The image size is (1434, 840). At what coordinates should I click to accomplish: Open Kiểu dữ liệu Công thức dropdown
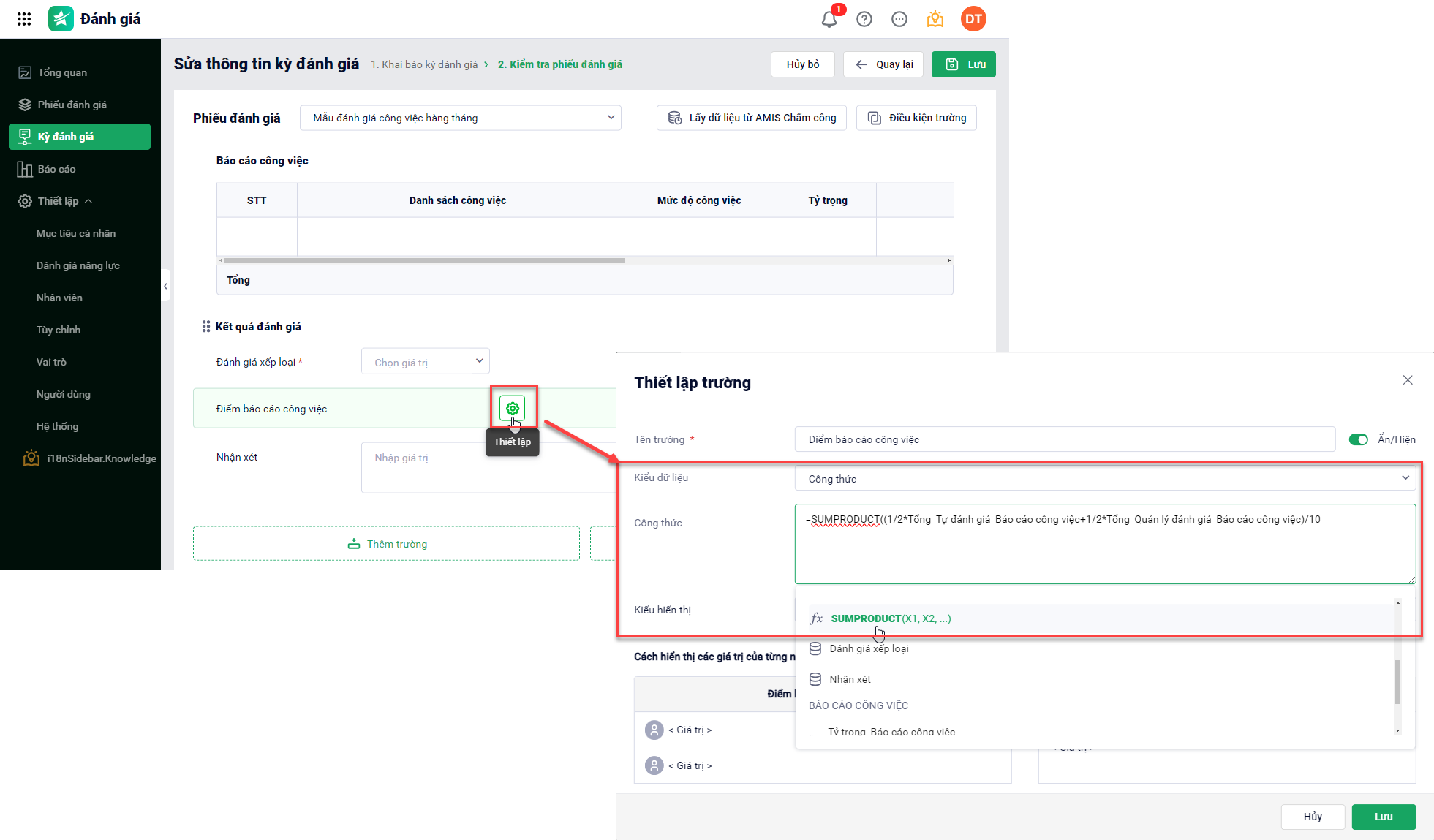pyautogui.click(x=1105, y=479)
